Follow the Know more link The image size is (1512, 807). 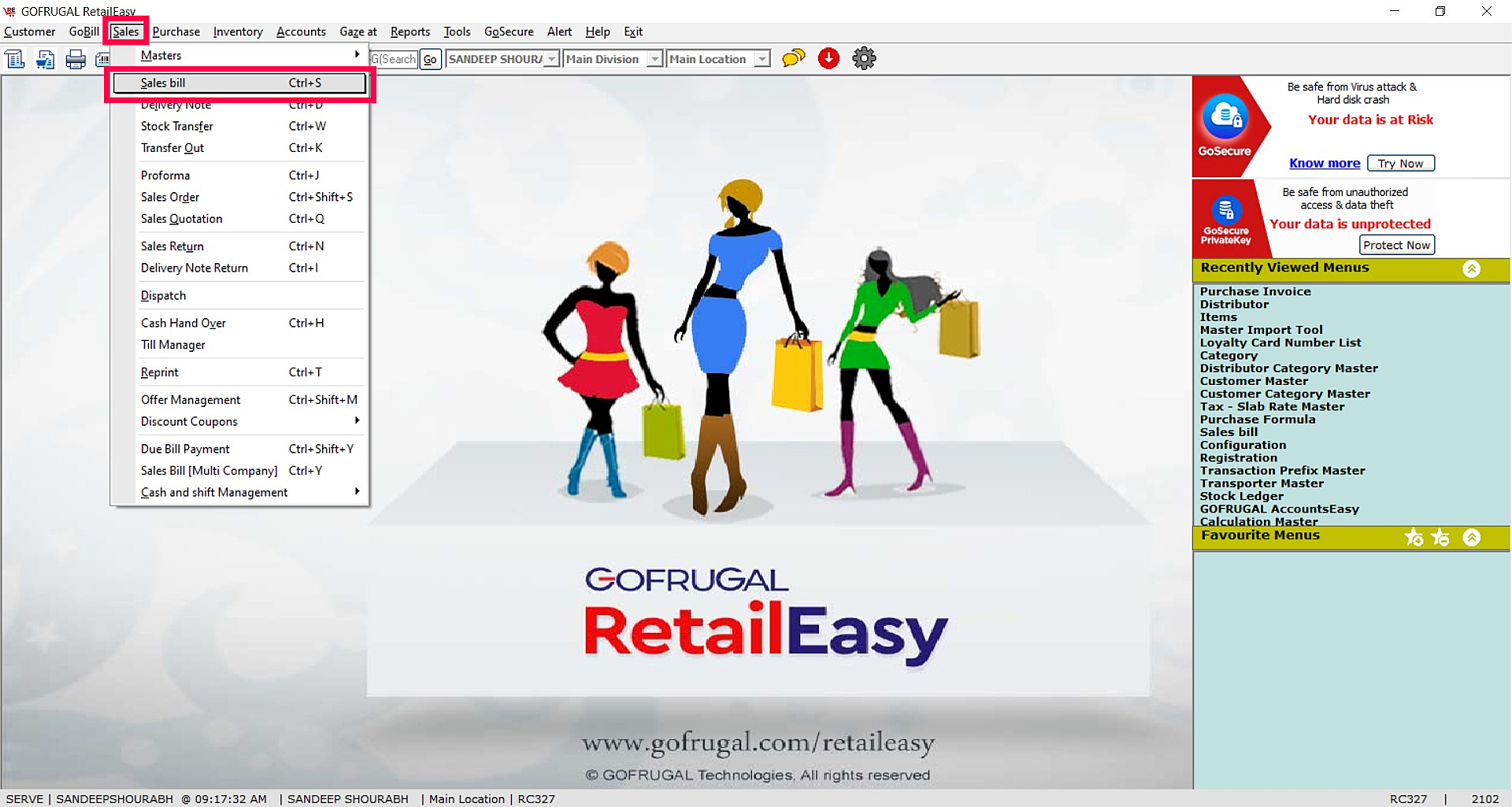pos(1325,163)
